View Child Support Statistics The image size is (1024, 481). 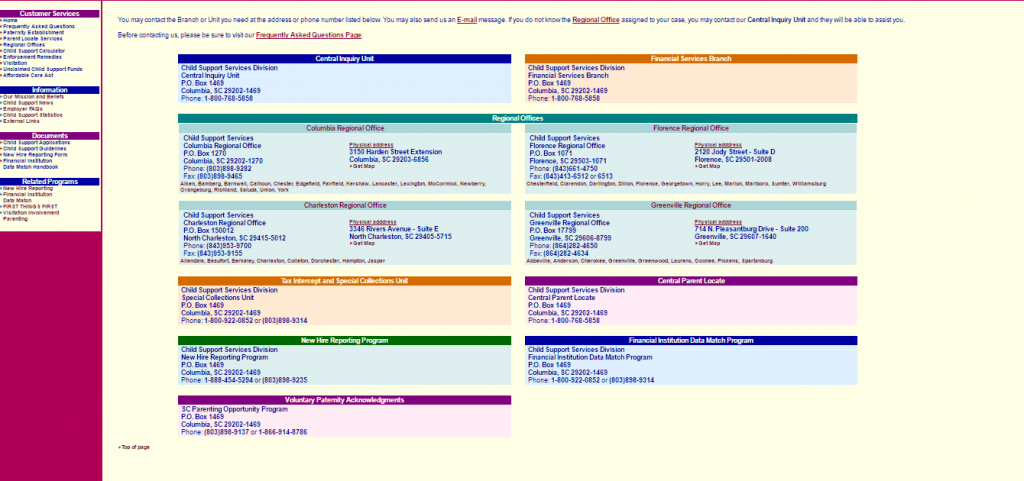[x=33, y=115]
